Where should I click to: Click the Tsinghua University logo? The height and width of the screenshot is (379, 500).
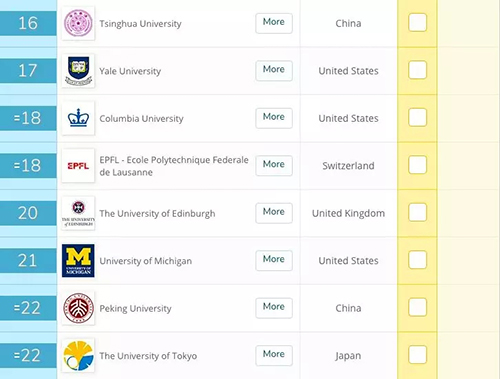(x=78, y=23)
